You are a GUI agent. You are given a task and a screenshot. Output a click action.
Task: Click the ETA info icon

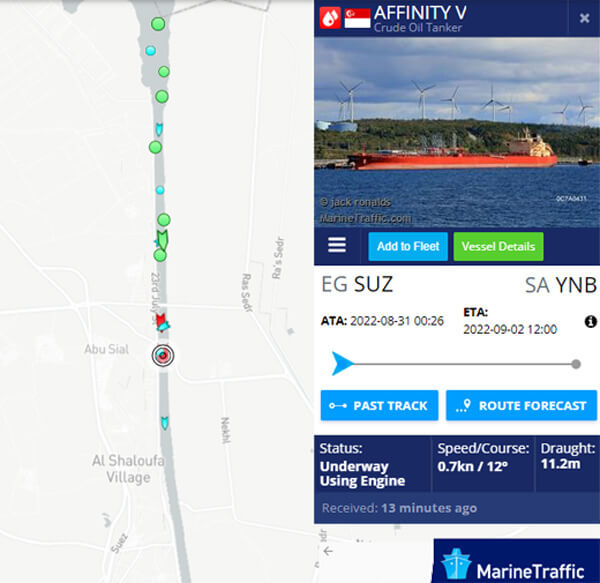click(x=591, y=321)
